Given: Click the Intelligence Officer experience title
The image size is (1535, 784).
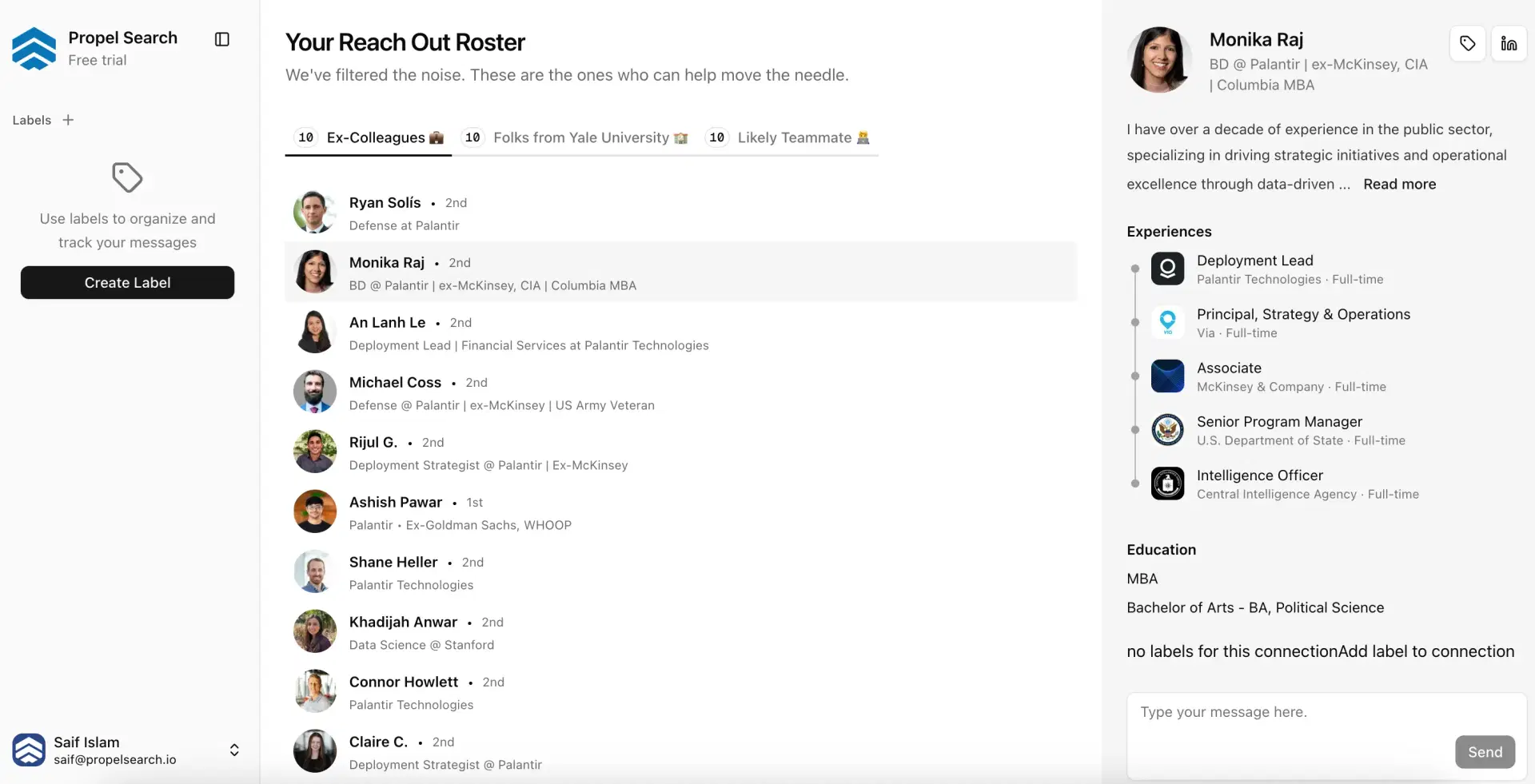Looking at the screenshot, I should point(1260,475).
